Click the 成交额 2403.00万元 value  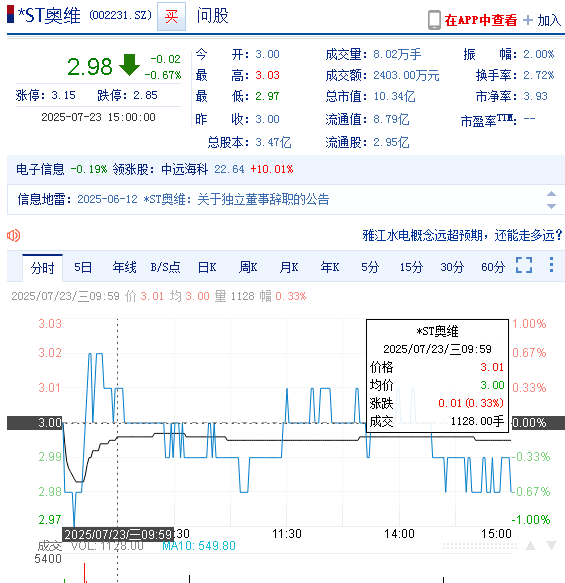pyautogui.click(x=406, y=75)
